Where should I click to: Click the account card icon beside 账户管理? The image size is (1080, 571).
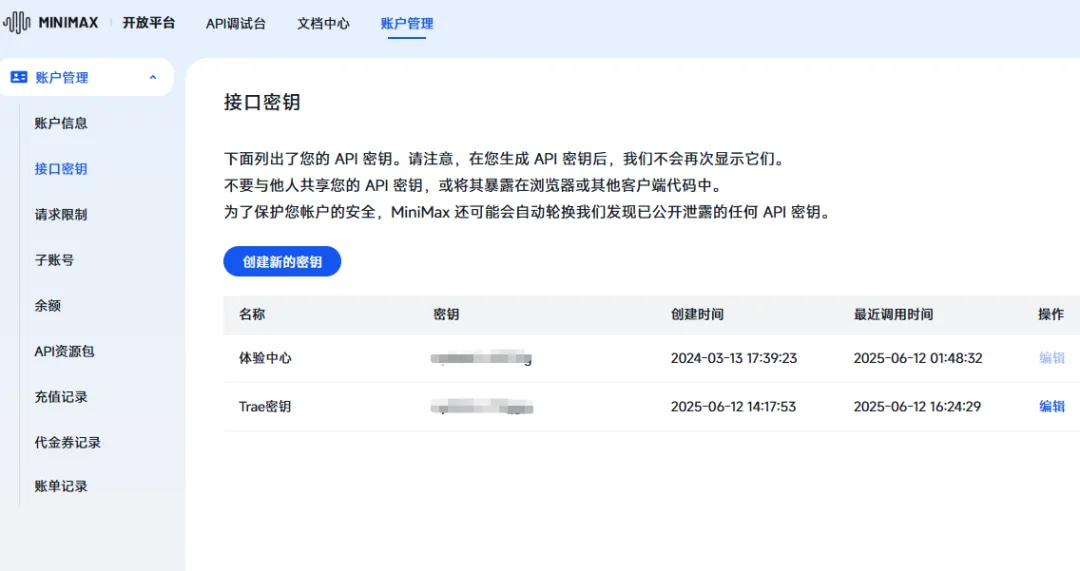click(x=19, y=77)
